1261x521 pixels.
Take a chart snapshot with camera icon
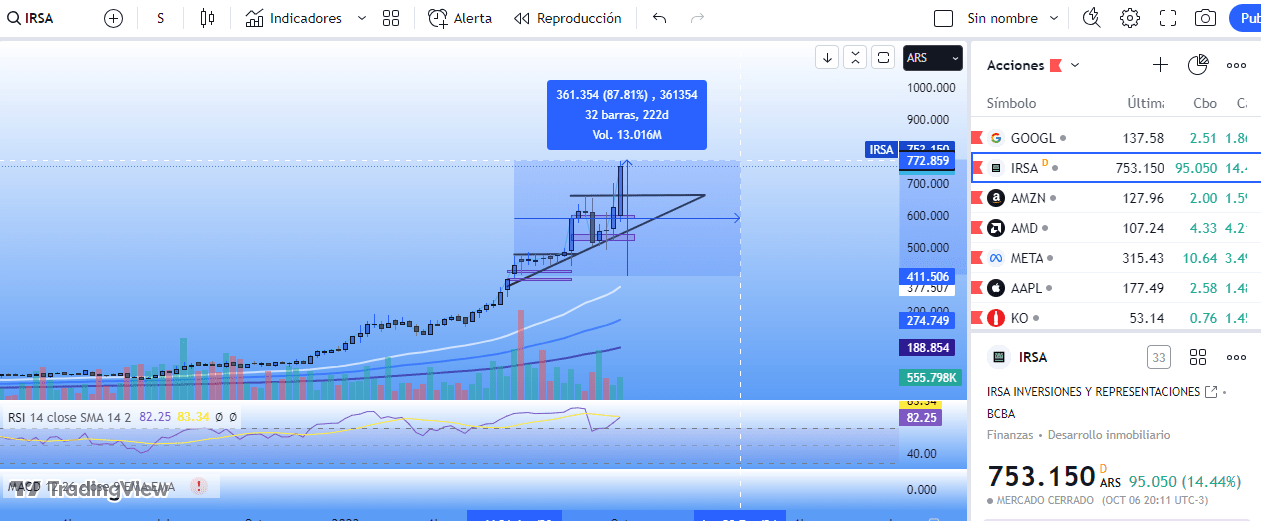1206,18
